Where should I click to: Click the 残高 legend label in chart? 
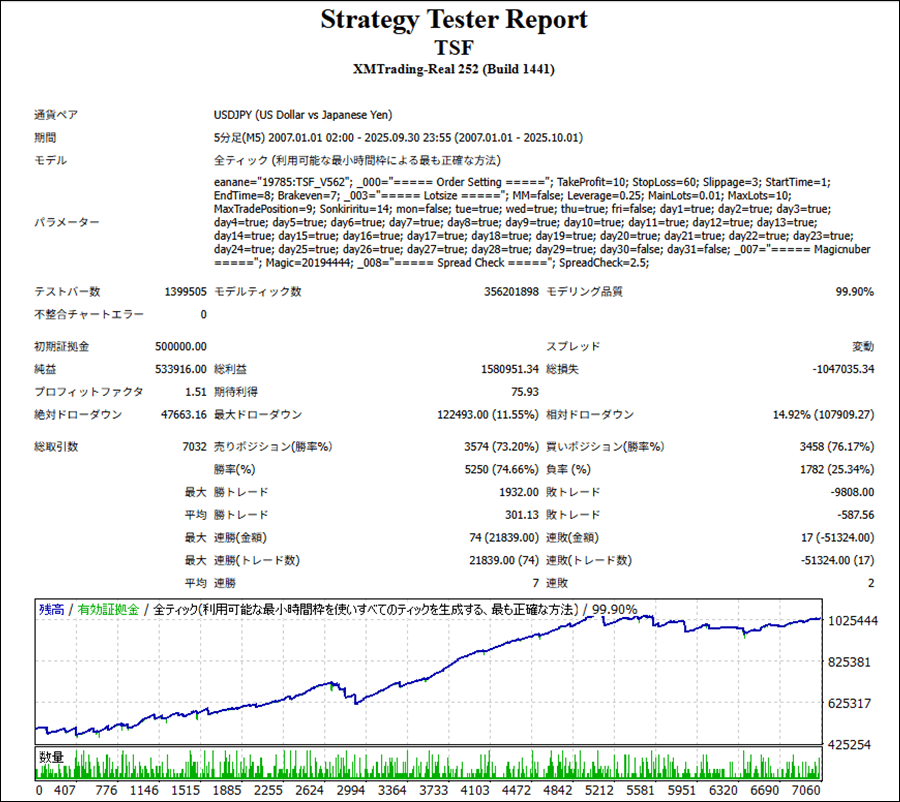coord(52,610)
